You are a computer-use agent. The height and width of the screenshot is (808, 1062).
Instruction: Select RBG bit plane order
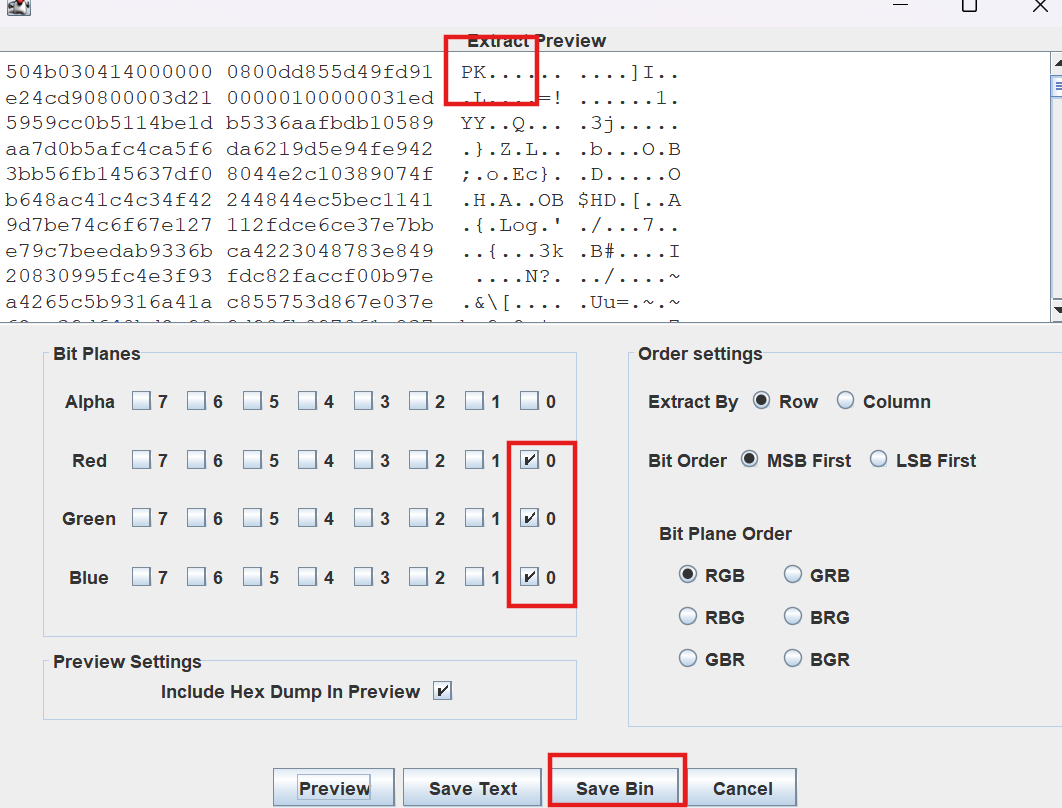[x=687, y=616]
